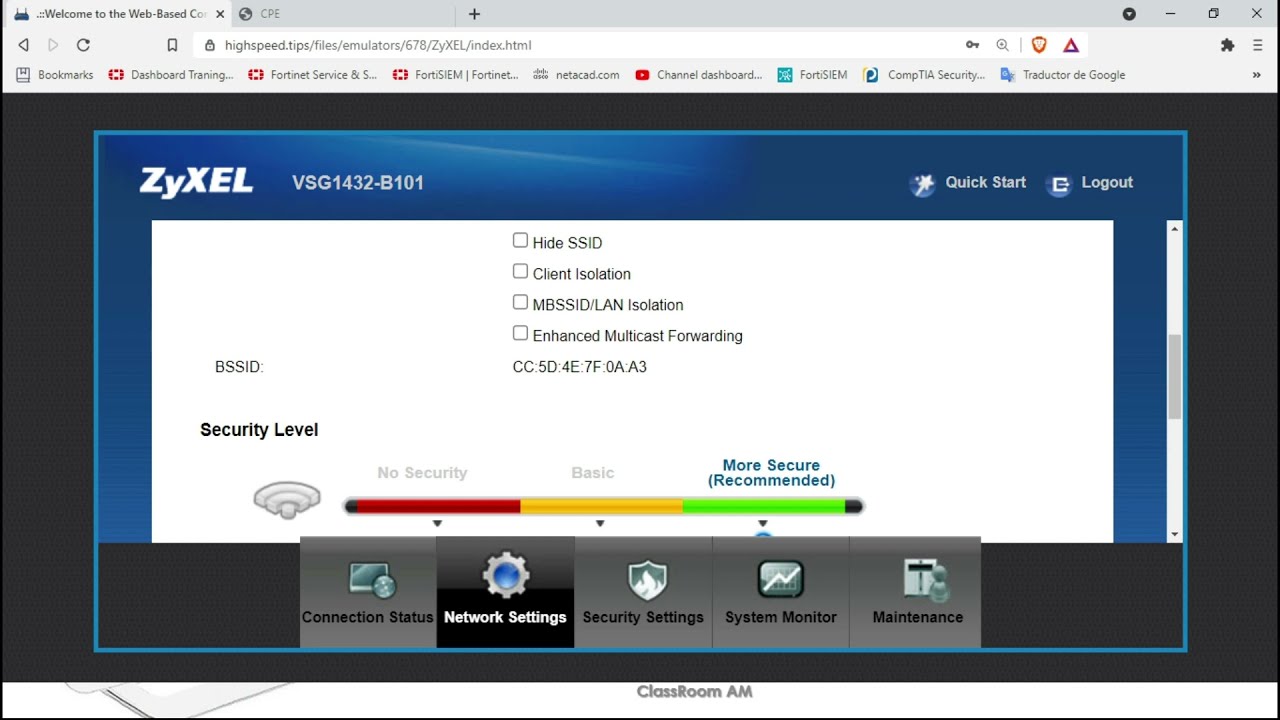Screen dimensions: 1280x720
Task: Open the extensions puzzle icon
Action: point(1227,45)
